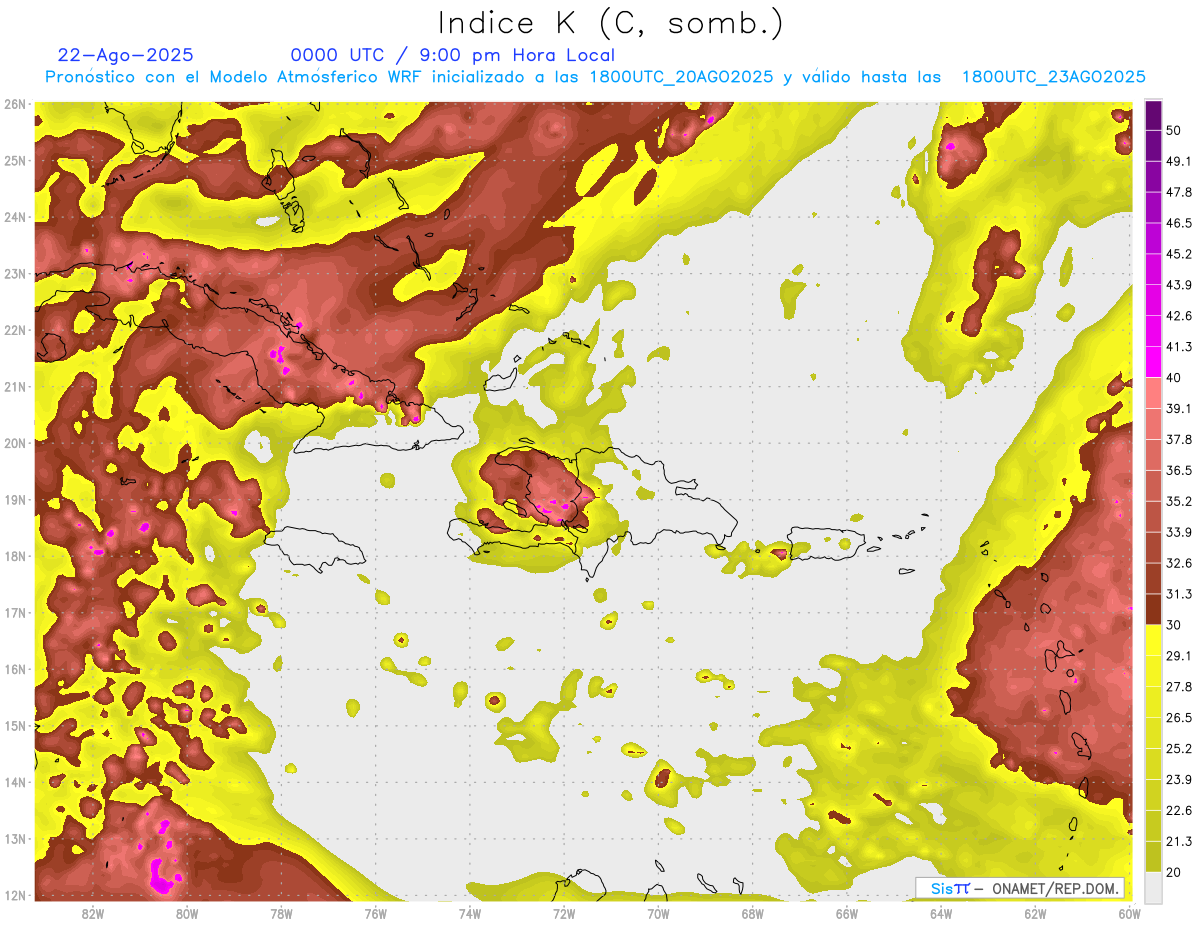Click the legend value 39.1

pos(1179,409)
